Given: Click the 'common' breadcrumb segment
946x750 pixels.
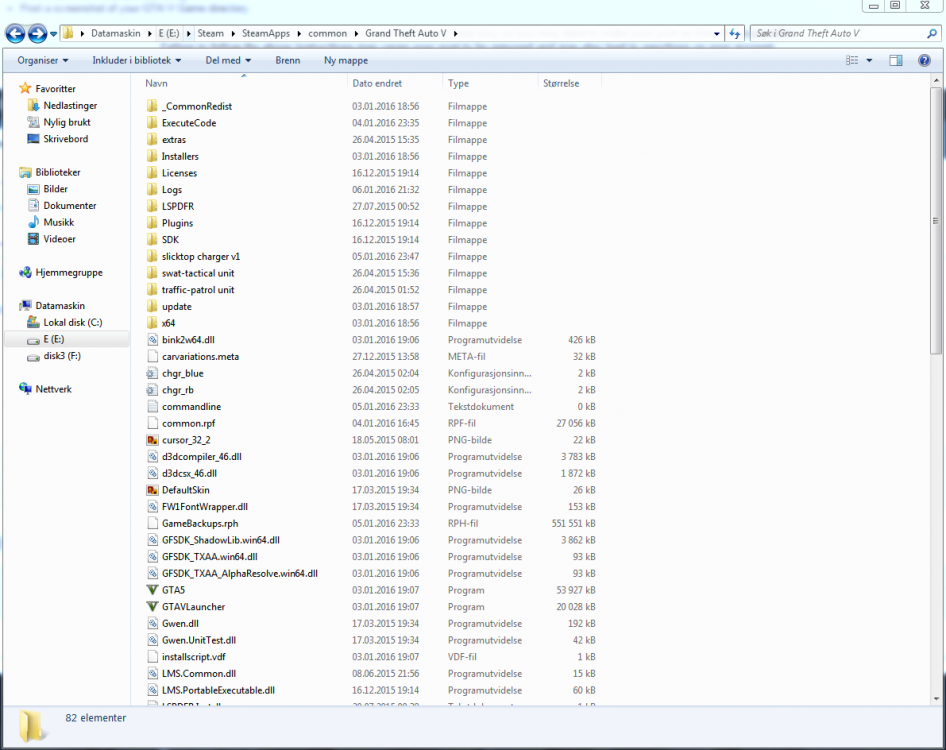Looking at the screenshot, I should click(328, 34).
